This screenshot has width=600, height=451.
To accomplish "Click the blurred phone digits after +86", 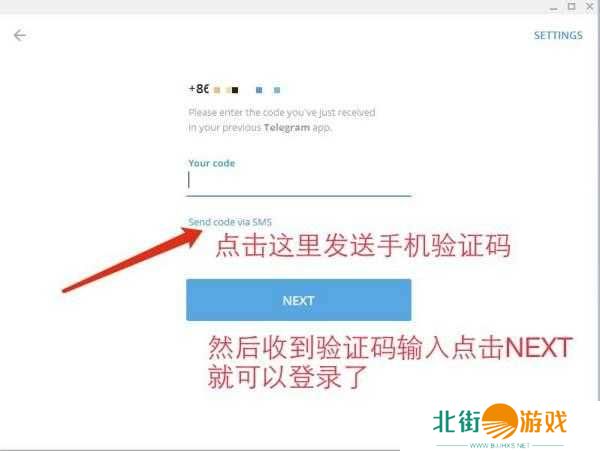I will [x=247, y=90].
